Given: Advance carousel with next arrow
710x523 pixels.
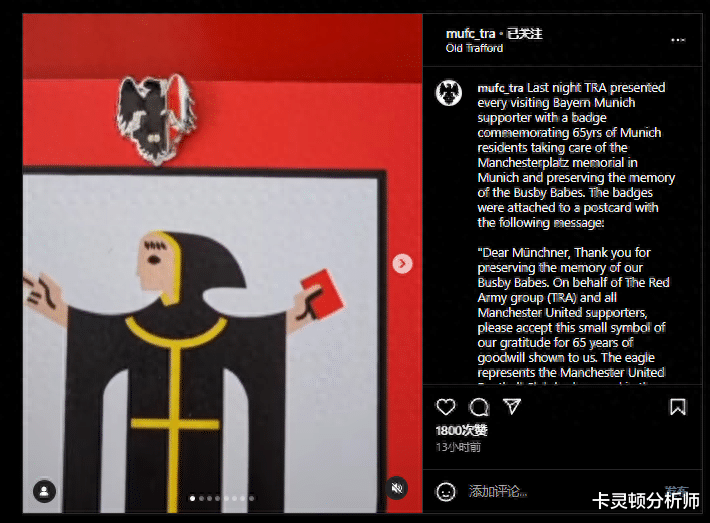Looking at the screenshot, I should click(402, 264).
